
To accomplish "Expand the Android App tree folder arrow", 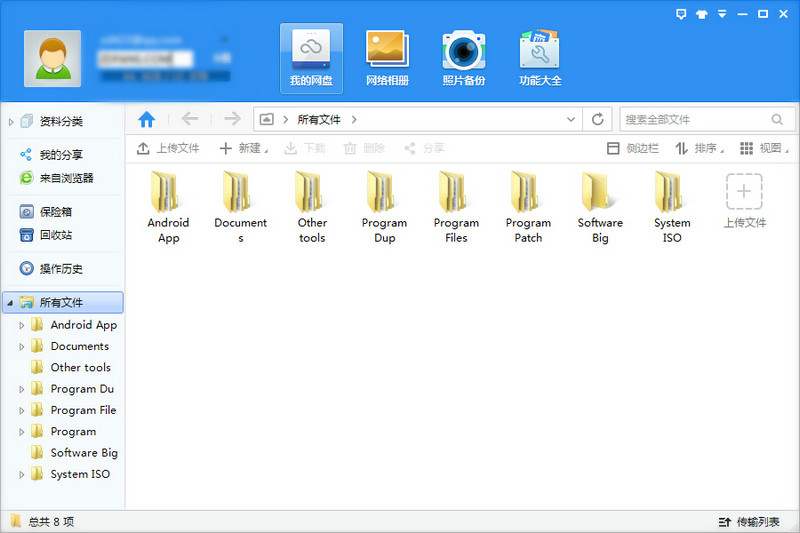I will 22,325.
